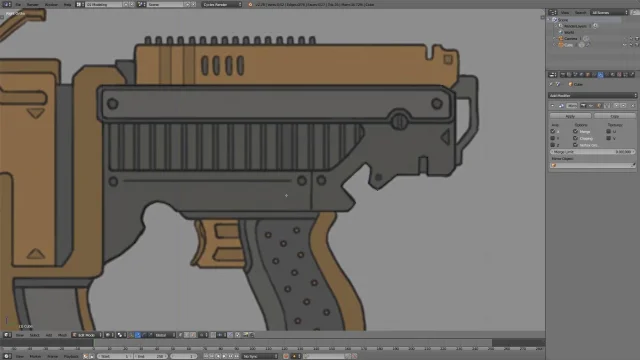640x360 pixels.
Task: Click the Mirror modifier name field
Action: (x=572, y=106)
